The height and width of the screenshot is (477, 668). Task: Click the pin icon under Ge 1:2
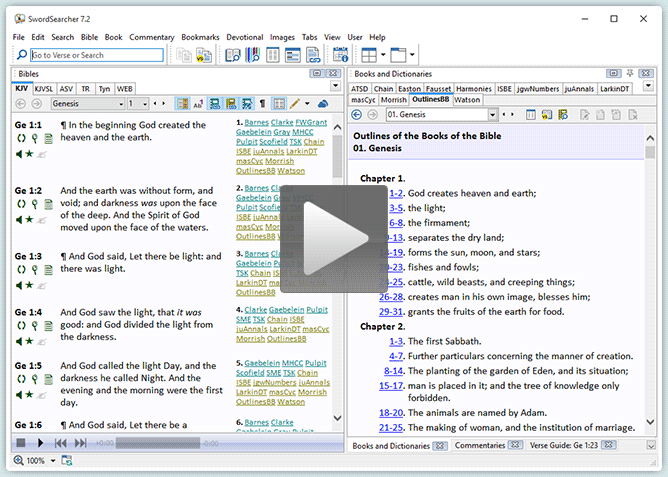coord(35,204)
